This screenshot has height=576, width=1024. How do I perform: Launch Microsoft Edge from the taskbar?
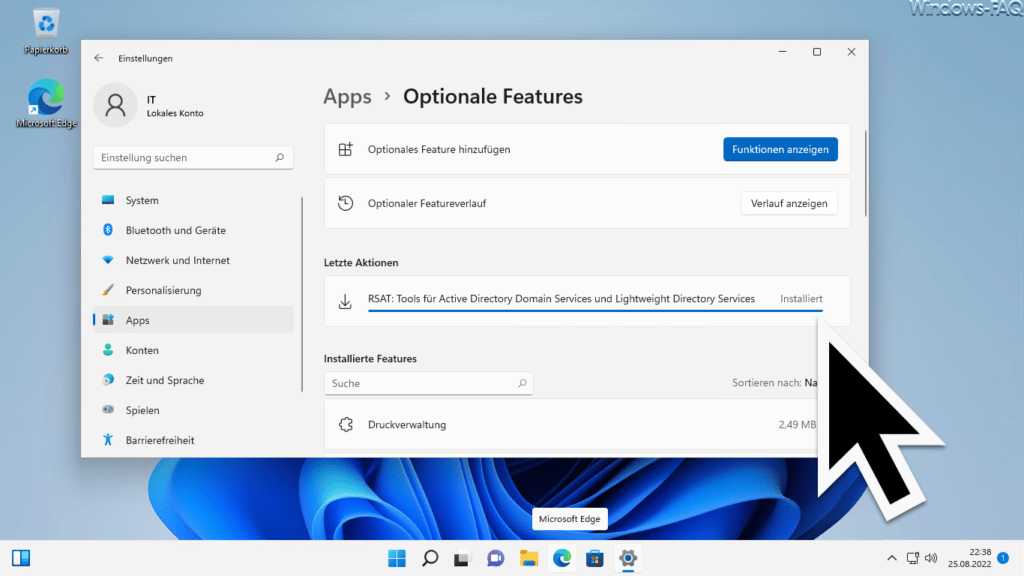[x=562, y=558]
